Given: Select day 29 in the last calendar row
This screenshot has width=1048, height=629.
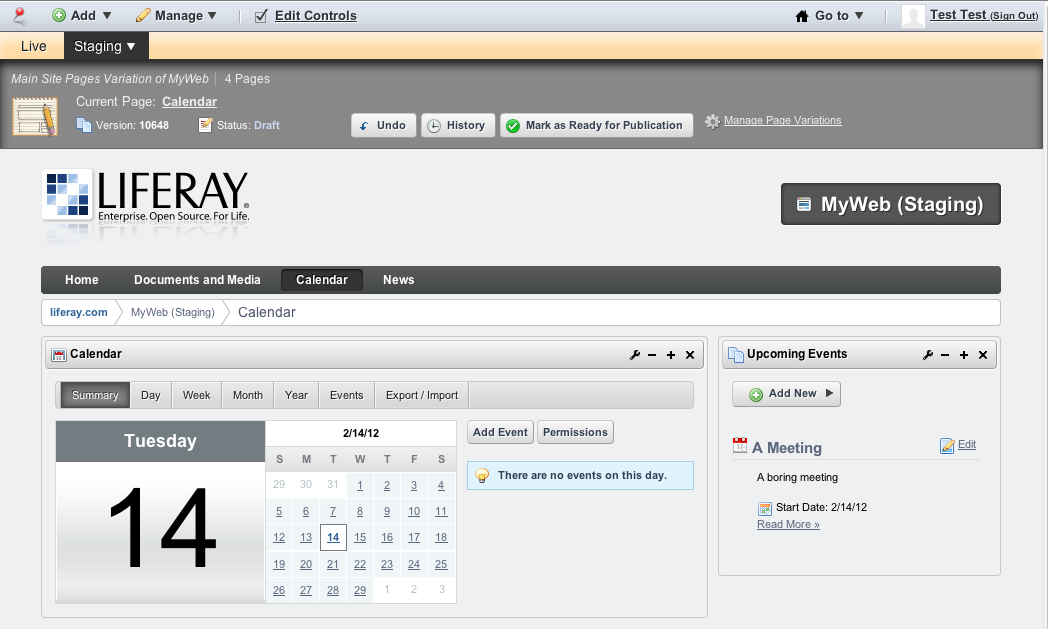Looking at the screenshot, I should 360,591.
